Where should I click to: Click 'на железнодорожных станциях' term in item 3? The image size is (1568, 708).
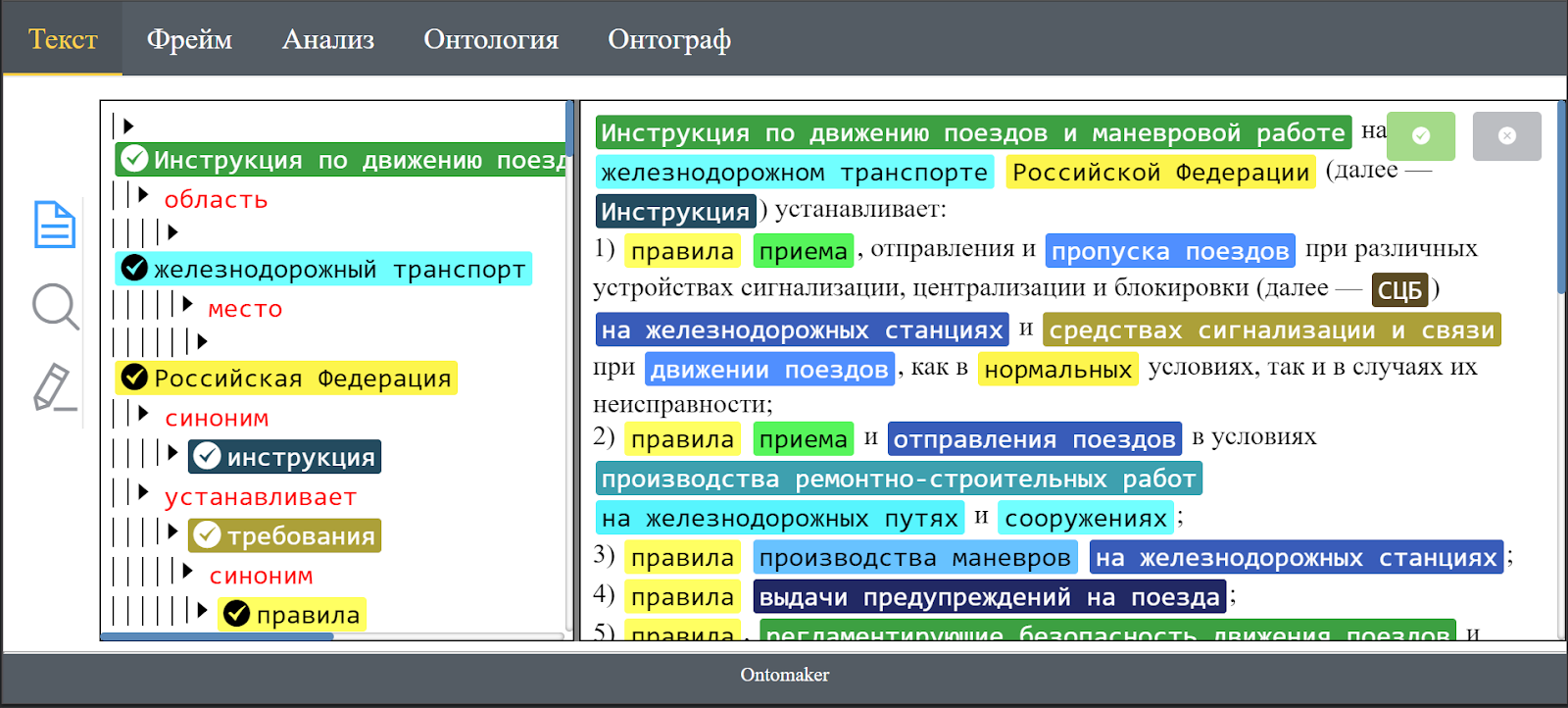click(1297, 558)
